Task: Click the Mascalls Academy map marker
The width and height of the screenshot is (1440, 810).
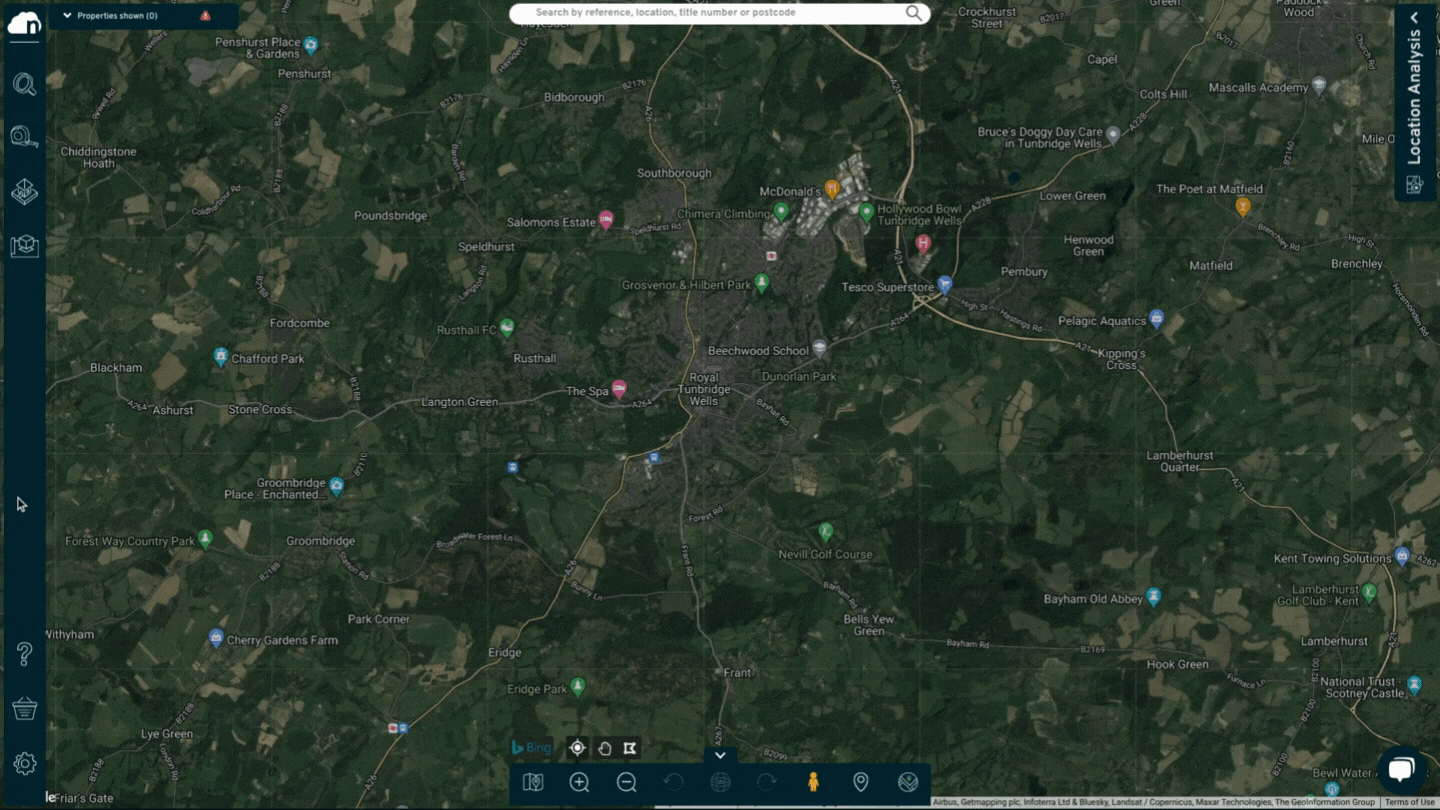Action: tap(1320, 86)
